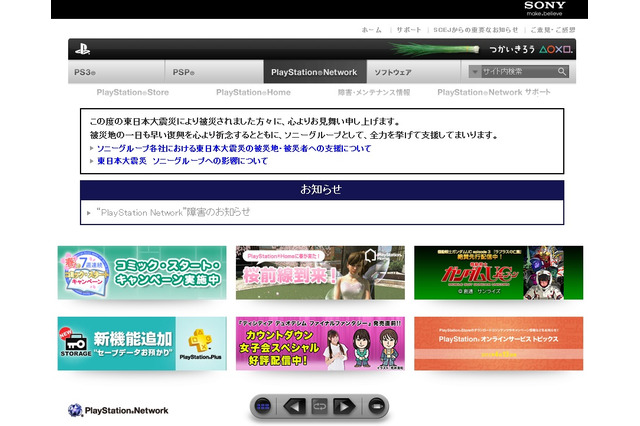Open the search scope dropdown arrow
640x426 pixels.
[x=475, y=72]
